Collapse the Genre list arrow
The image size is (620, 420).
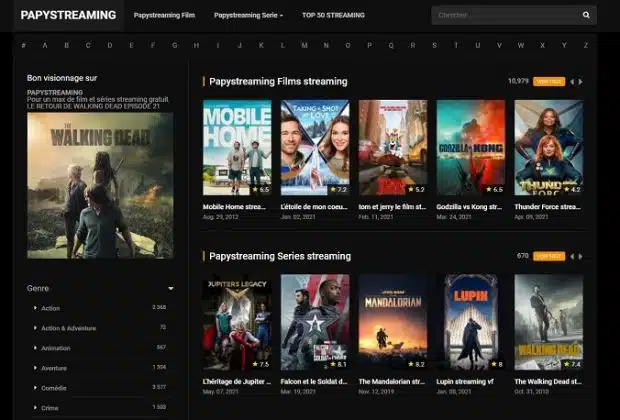tap(171, 288)
